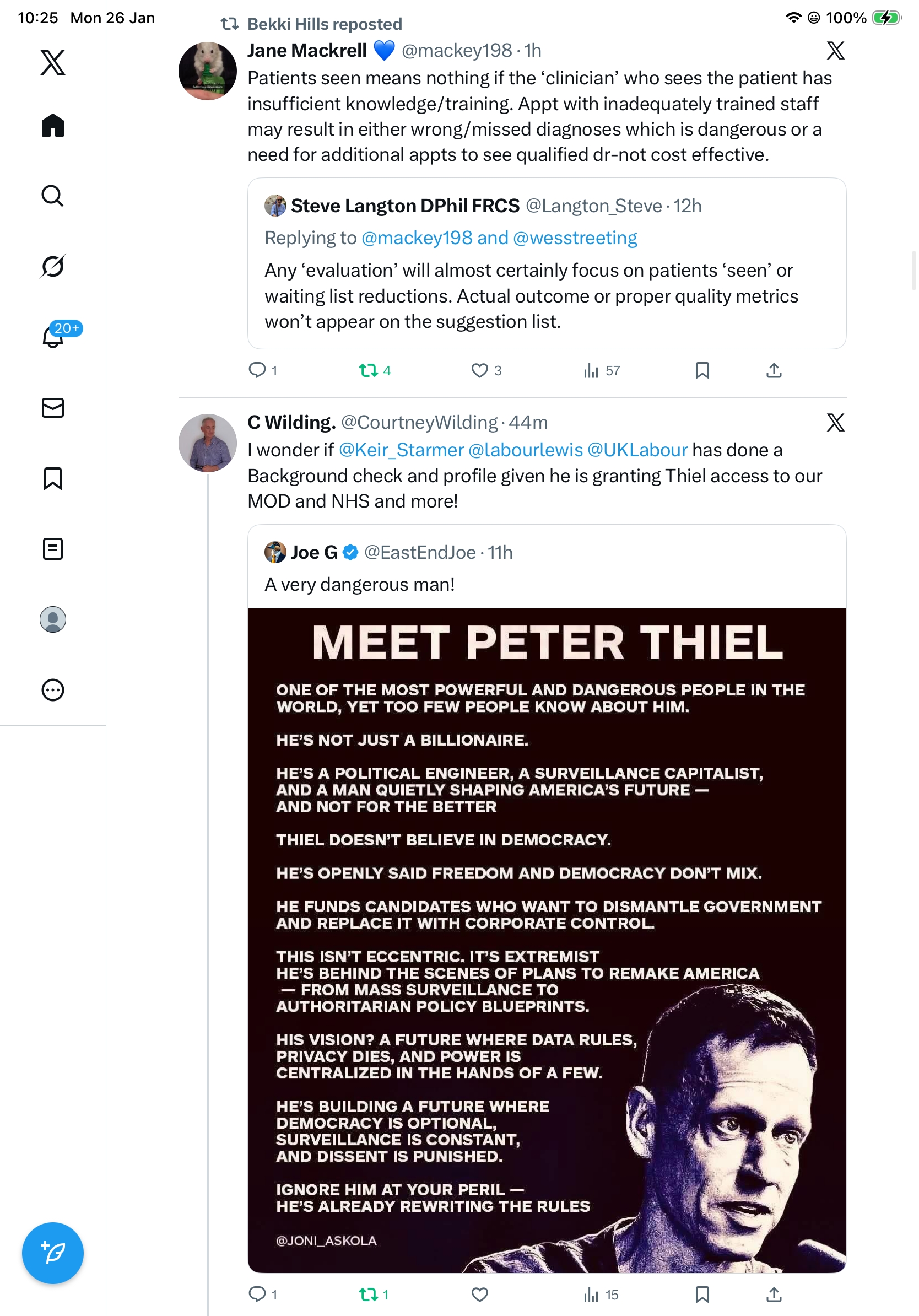
Task: Open the @Keir_Starmer mention link
Action: point(401,450)
